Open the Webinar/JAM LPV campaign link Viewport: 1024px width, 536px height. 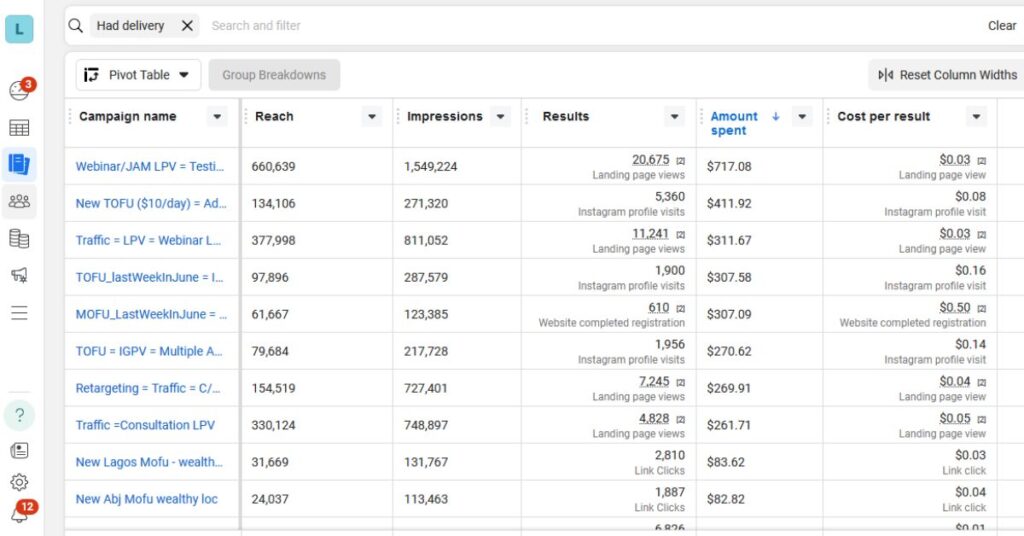[x=150, y=166]
